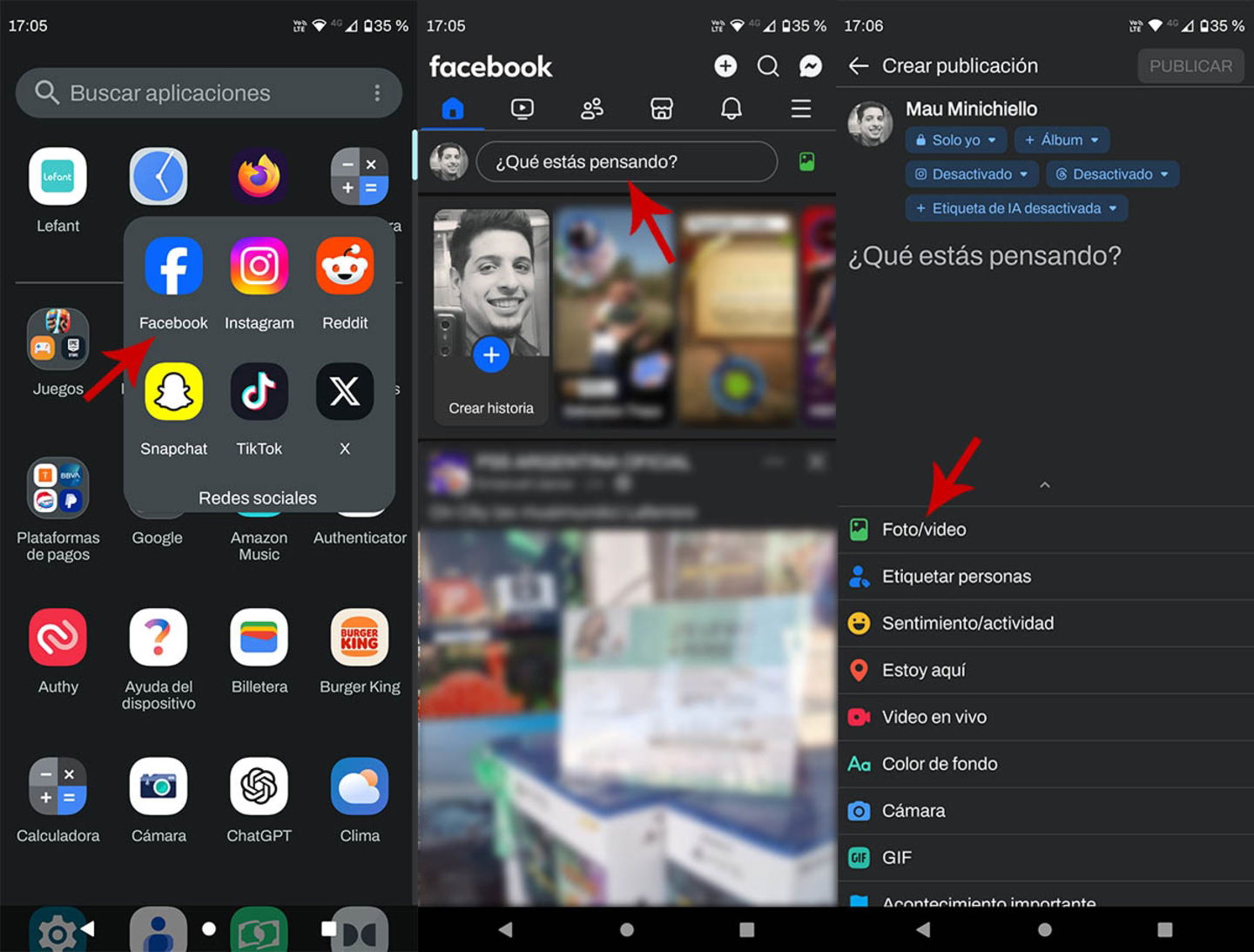
Task: Open Plataformas de pagos folder
Action: 57,488
